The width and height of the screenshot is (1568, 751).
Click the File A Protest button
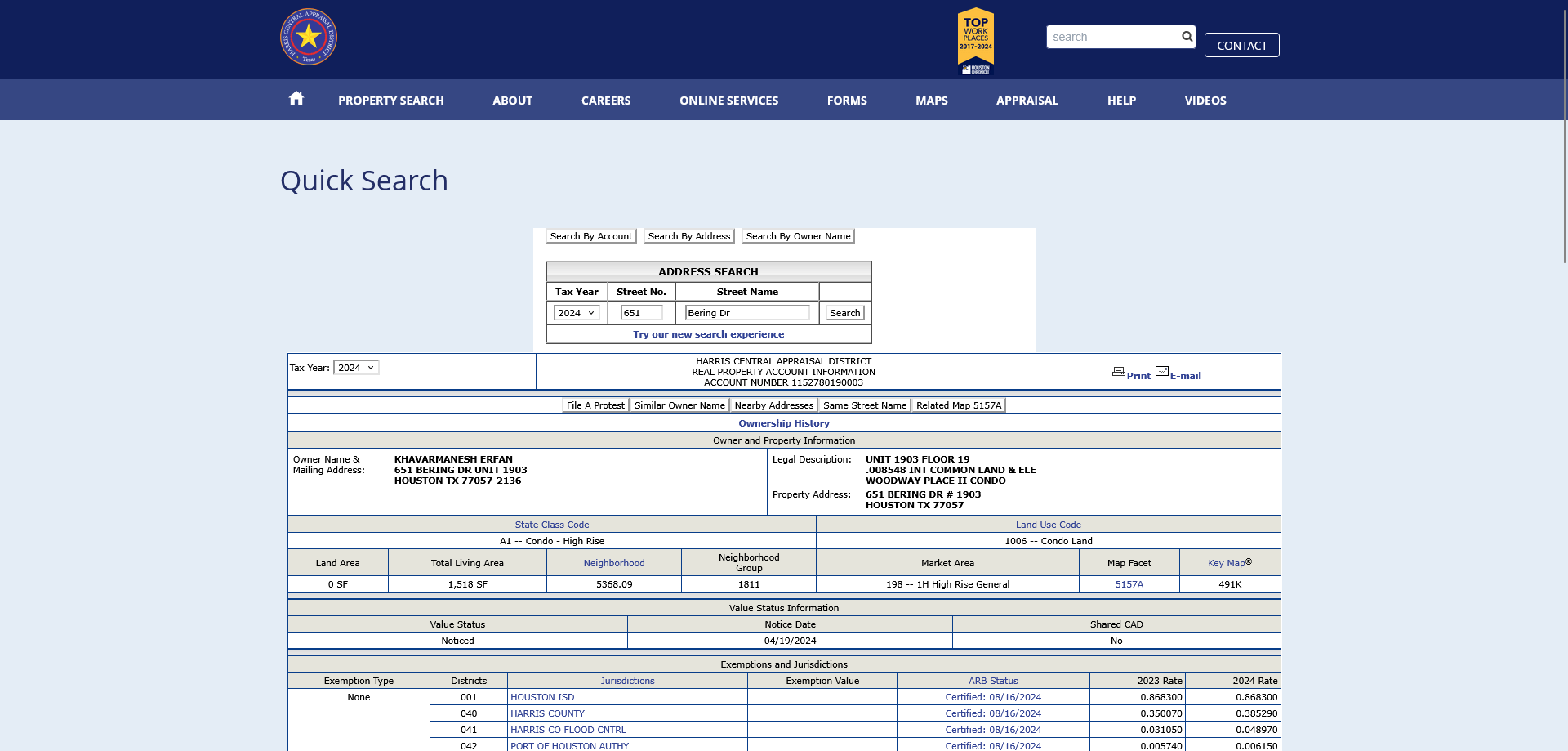(x=595, y=405)
